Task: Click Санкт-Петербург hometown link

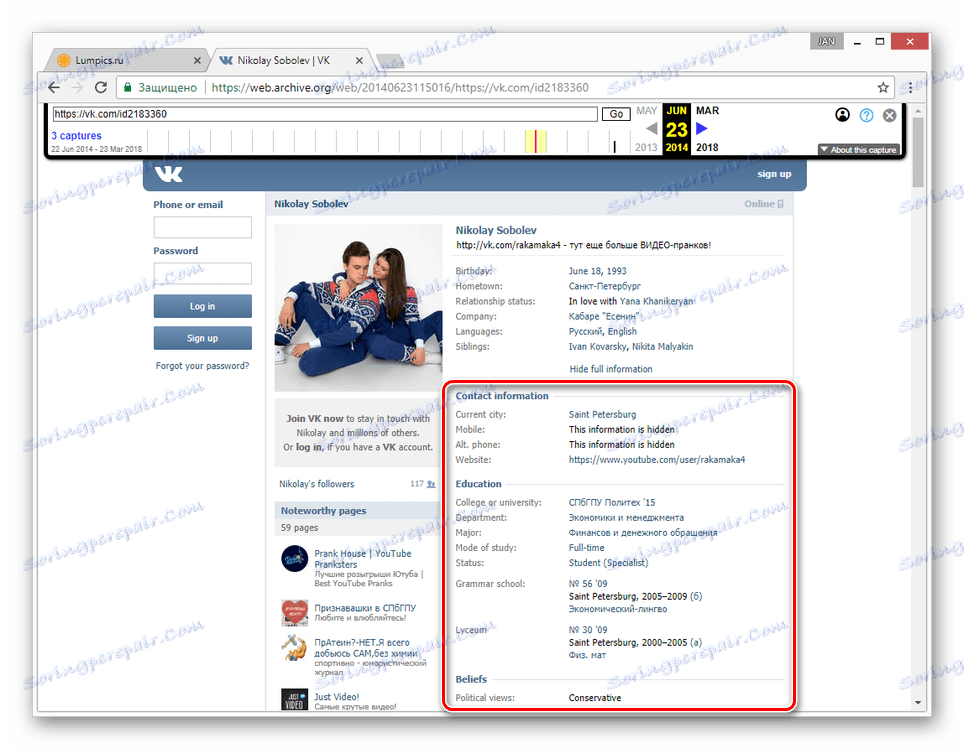Action: point(604,286)
